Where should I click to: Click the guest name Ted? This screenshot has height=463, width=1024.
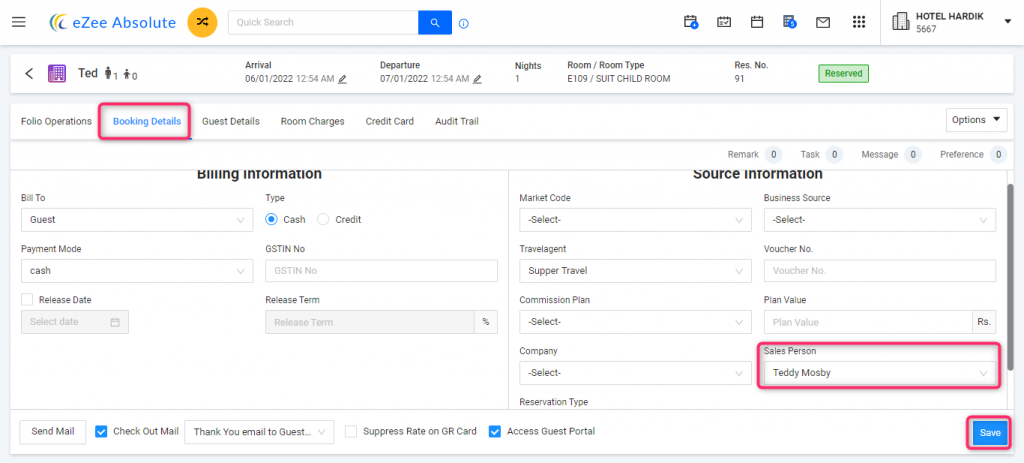(x=88, y=73)
